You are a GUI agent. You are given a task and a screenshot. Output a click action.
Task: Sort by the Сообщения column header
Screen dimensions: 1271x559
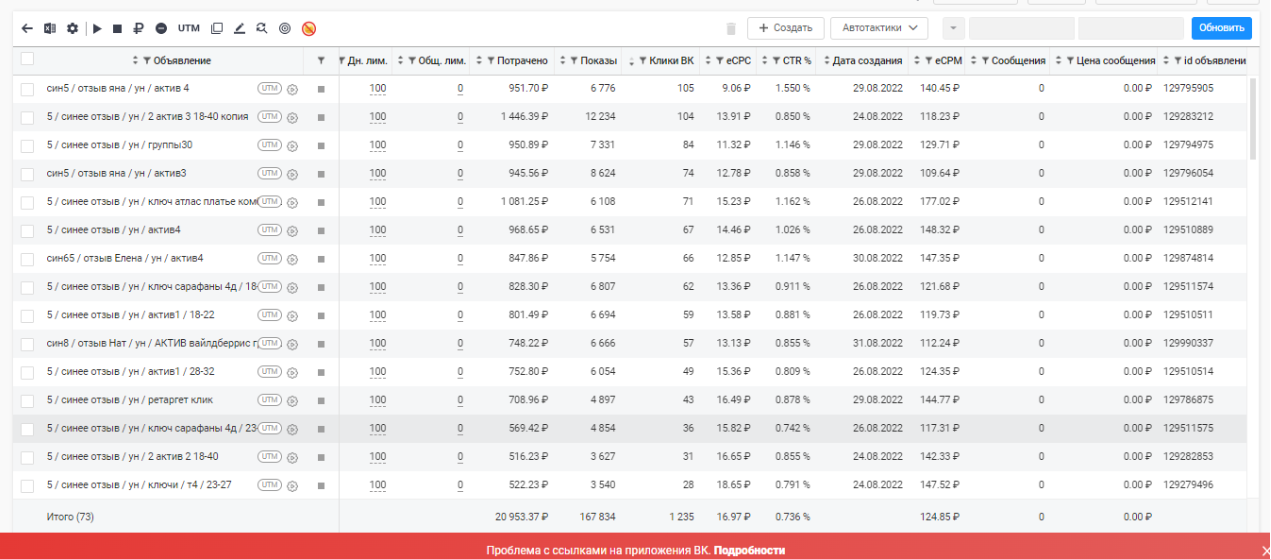click(x=1018, y=61)
